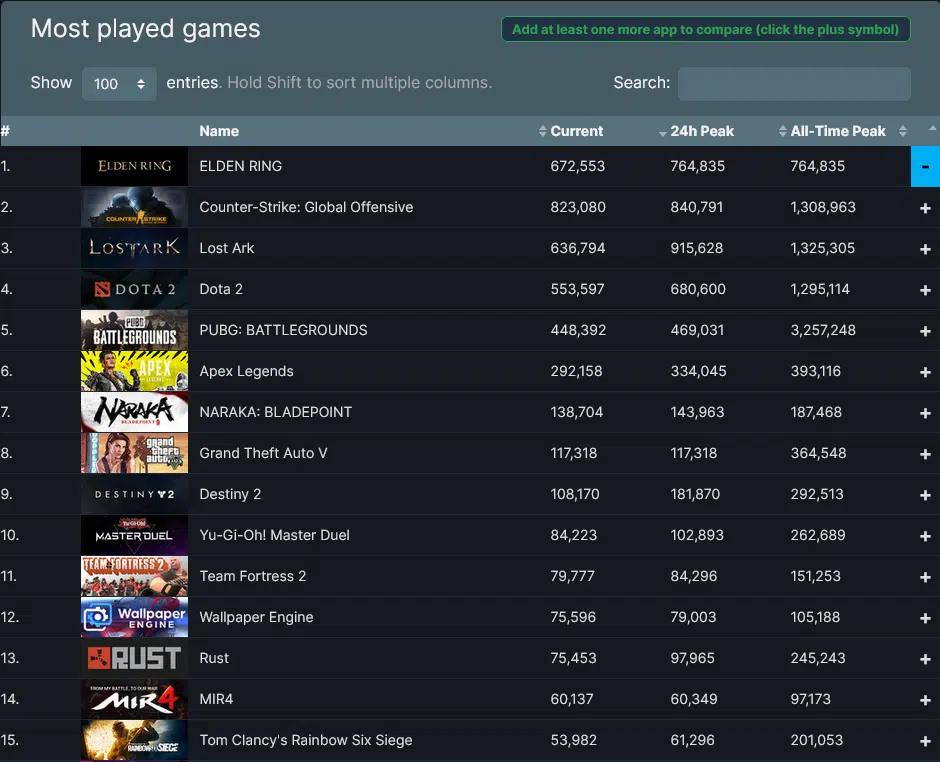This screenshot has height=762, width=940.
Task: Sort by 24h Peak column header
Action: [701, 131]
